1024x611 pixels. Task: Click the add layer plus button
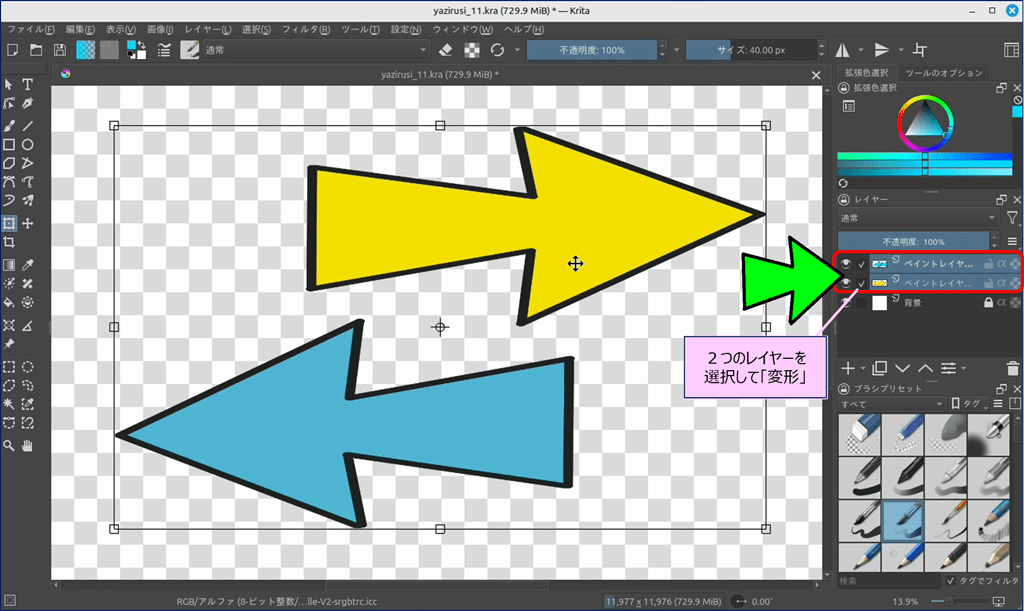click(847, 369)
